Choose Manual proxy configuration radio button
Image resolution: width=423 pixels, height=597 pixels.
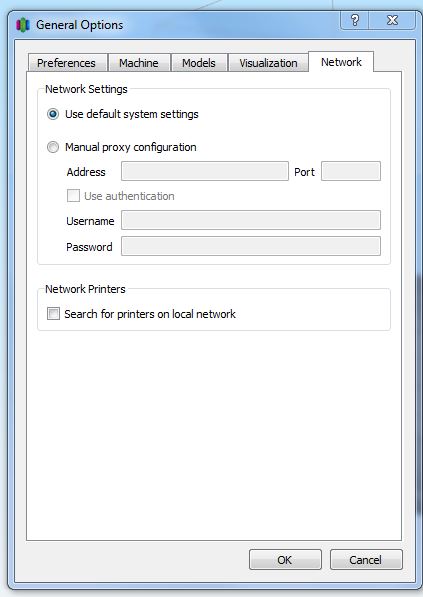pyautogui.click(x=53, y=147)
